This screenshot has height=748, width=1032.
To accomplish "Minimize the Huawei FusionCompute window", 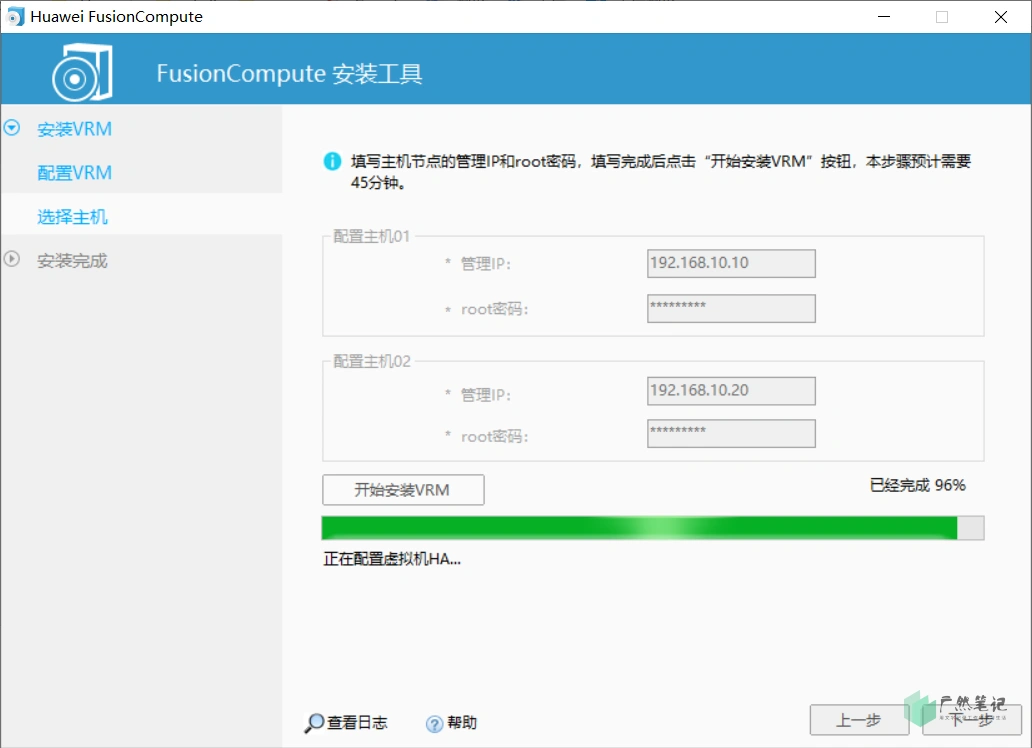I will click(884, 16).
